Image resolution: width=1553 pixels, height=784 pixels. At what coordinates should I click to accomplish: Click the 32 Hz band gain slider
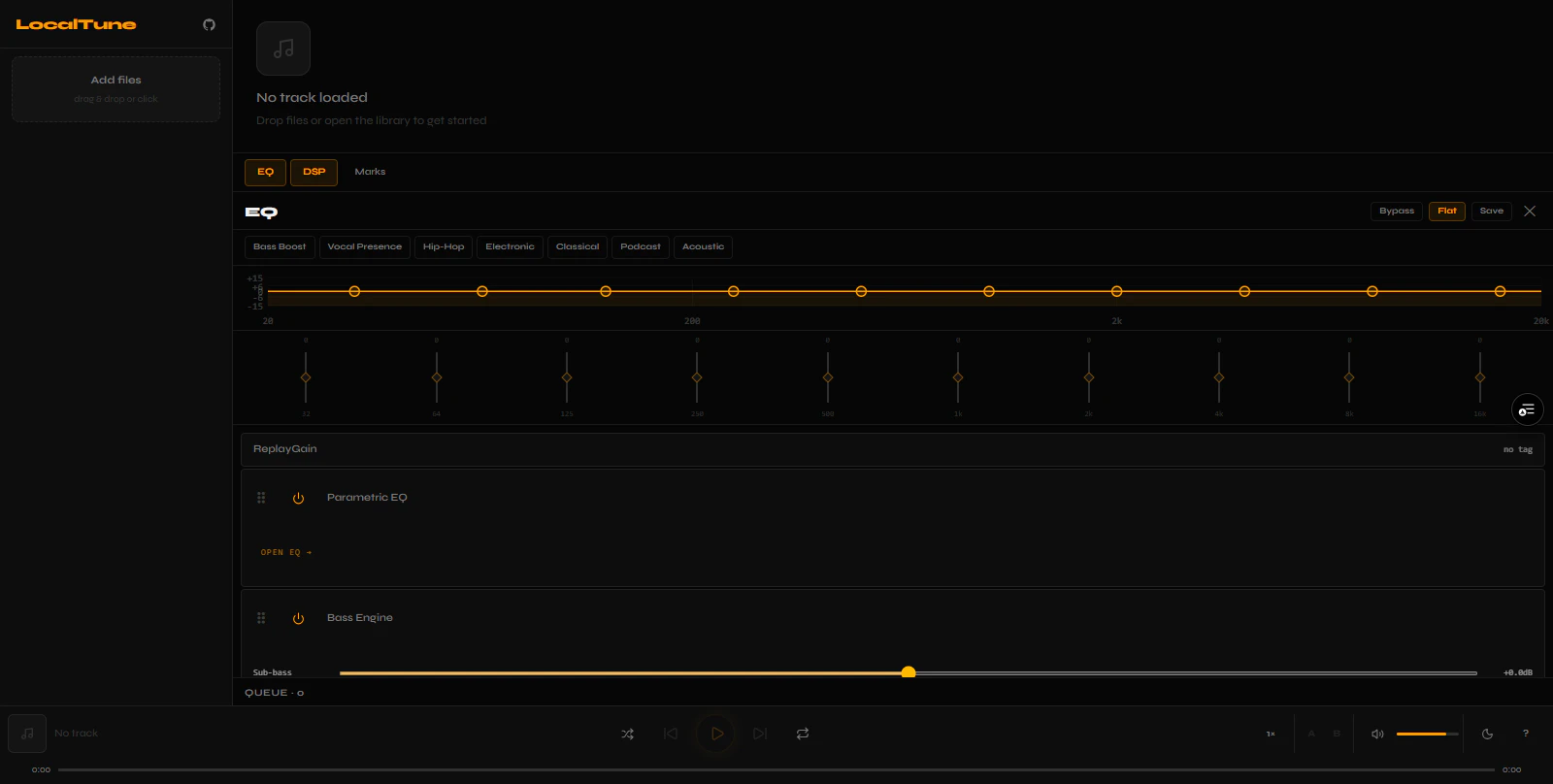point(306,377)
